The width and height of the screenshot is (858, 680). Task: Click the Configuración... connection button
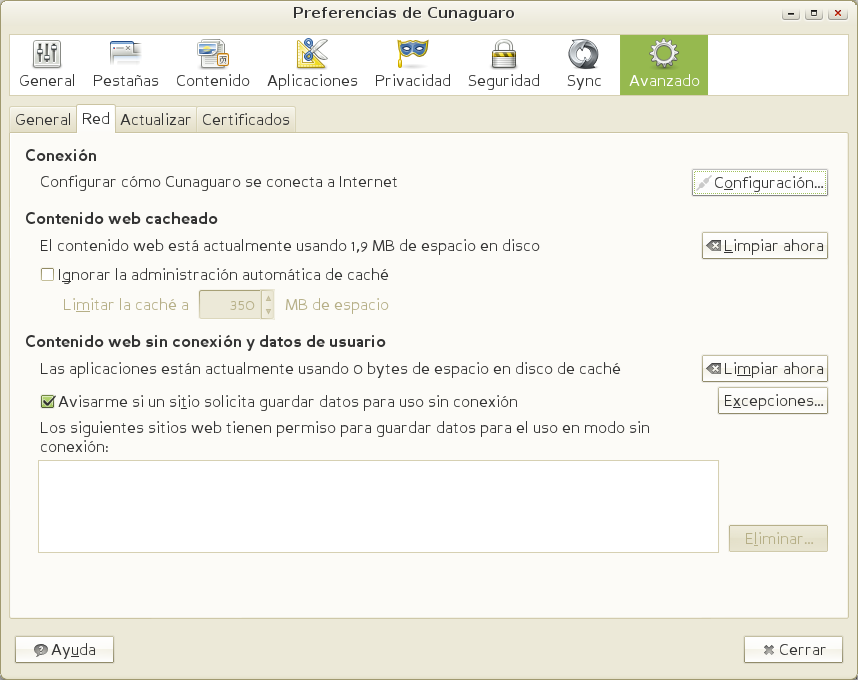point(760,183)
